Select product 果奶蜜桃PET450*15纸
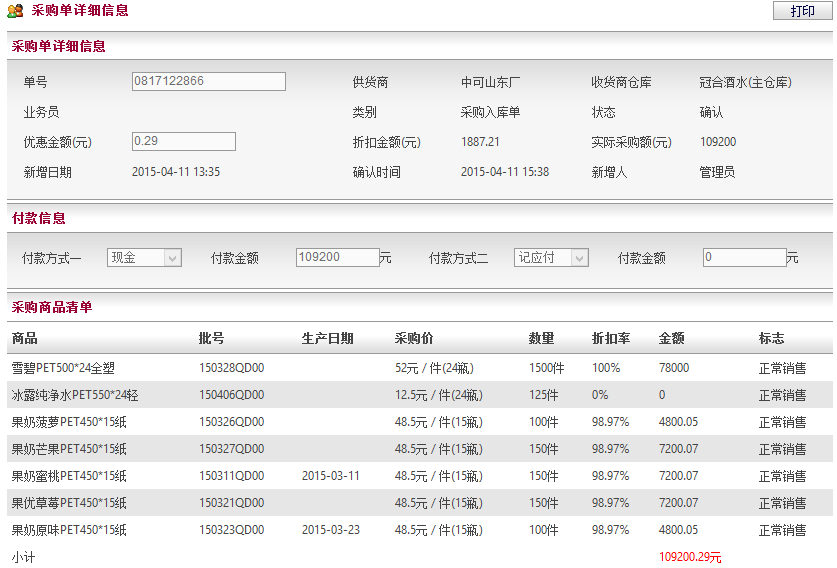 click(x=69, y=476)
